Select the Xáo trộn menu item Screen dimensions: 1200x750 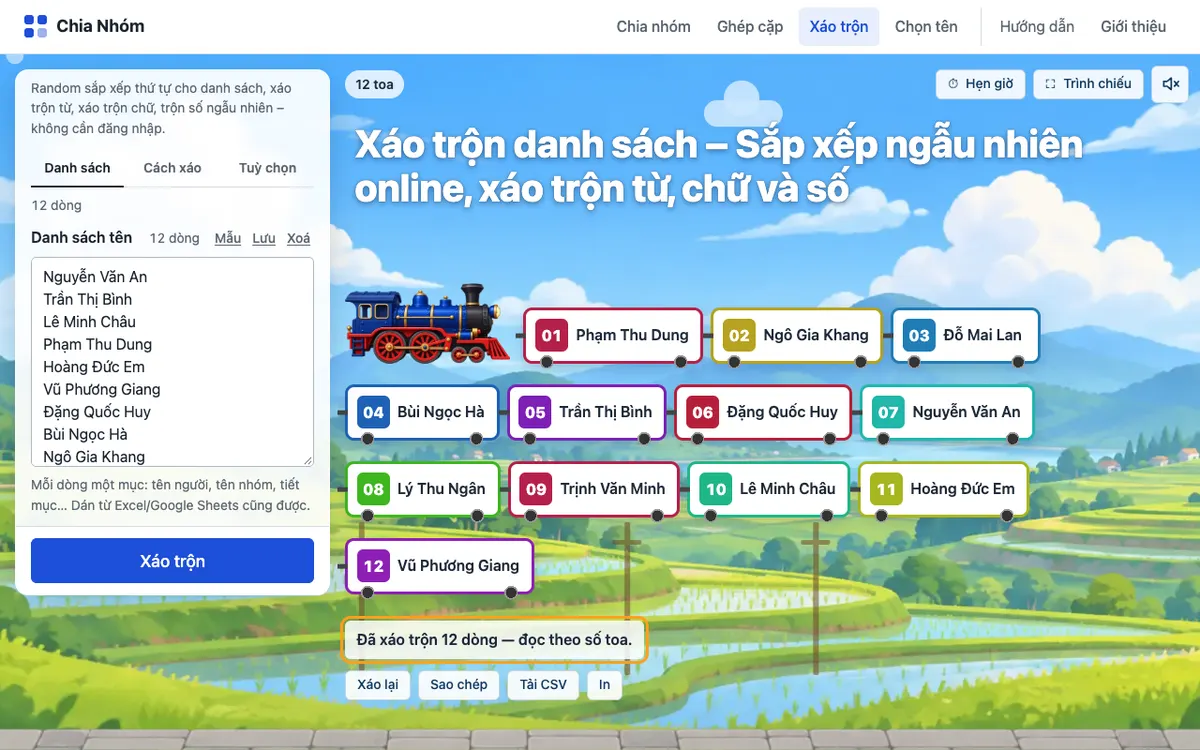[x=839, y=26]
